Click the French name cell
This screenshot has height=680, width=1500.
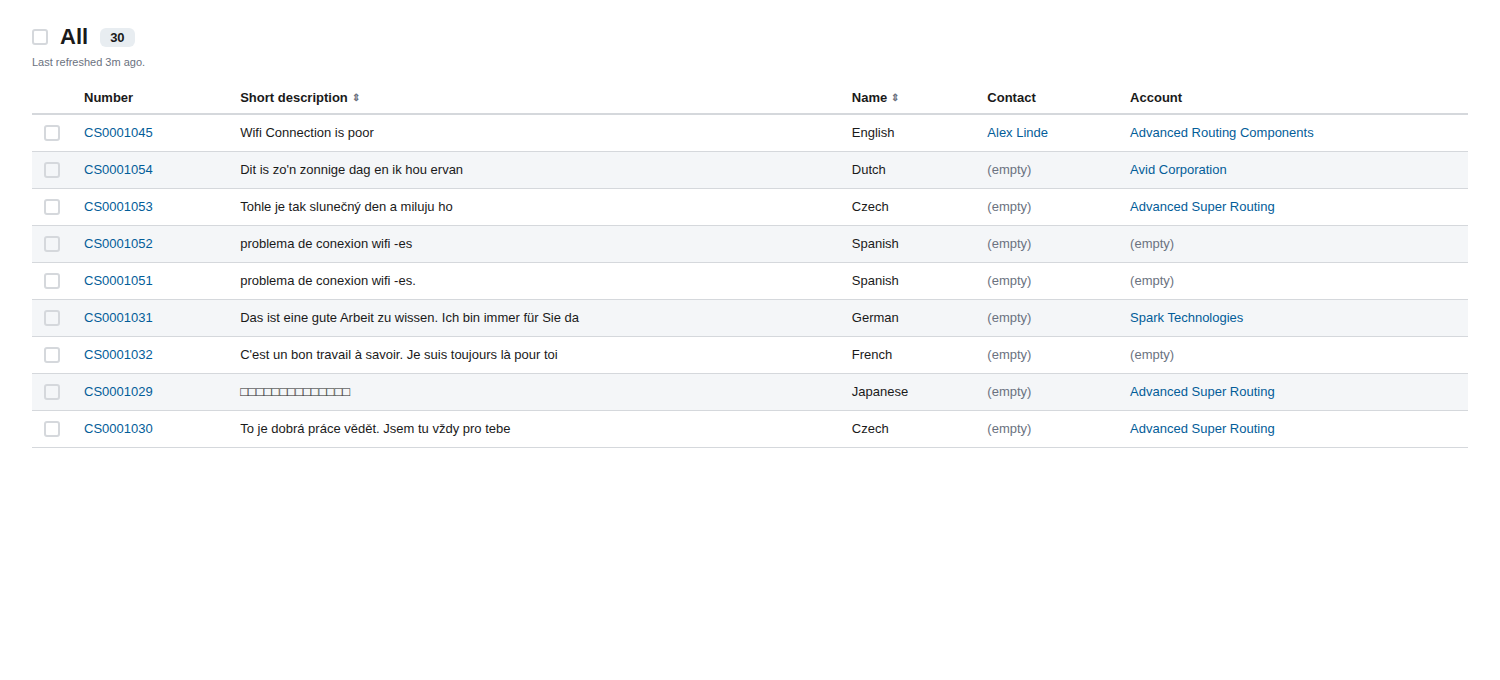point(872,355)
